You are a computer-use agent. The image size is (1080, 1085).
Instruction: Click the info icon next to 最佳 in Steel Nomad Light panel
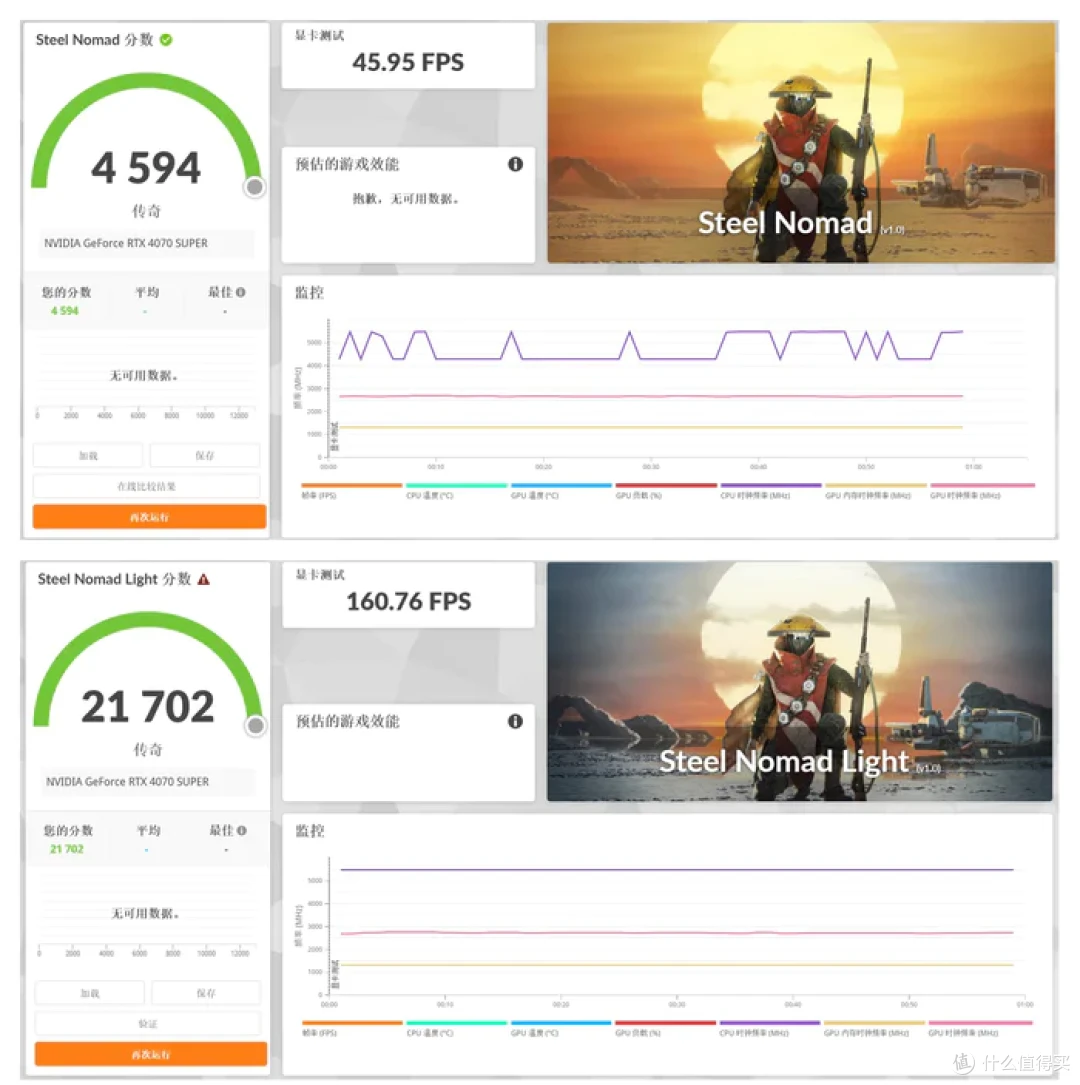point(242,830)
